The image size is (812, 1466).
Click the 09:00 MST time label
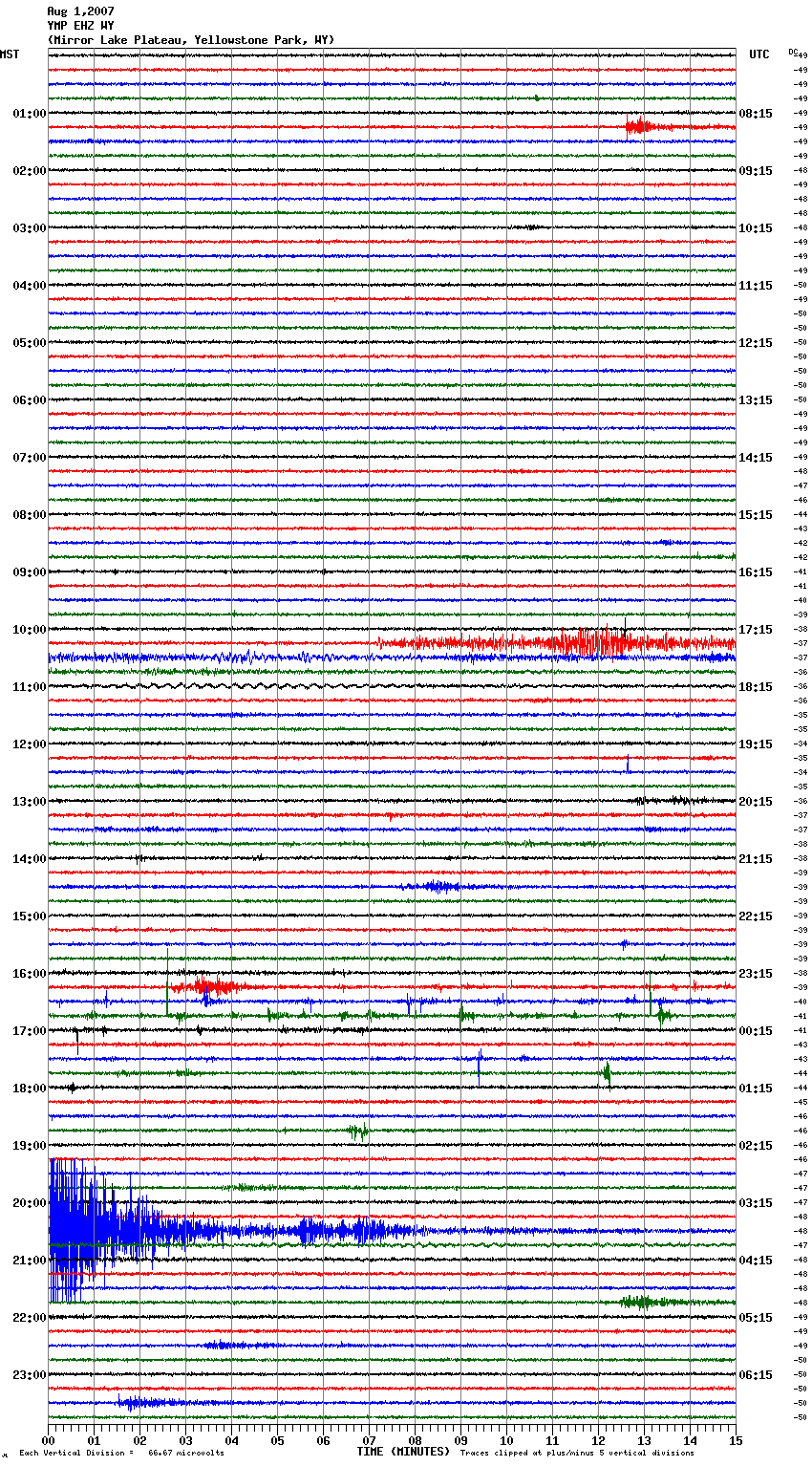(x=29, y=572)
